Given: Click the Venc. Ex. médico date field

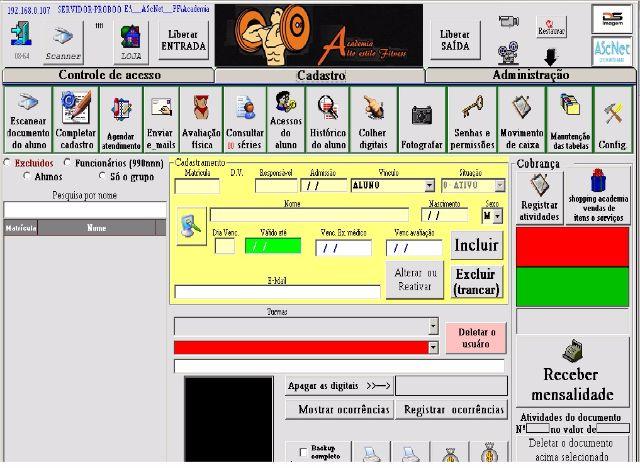Looking at the screenshot, I should pos(344,248).
